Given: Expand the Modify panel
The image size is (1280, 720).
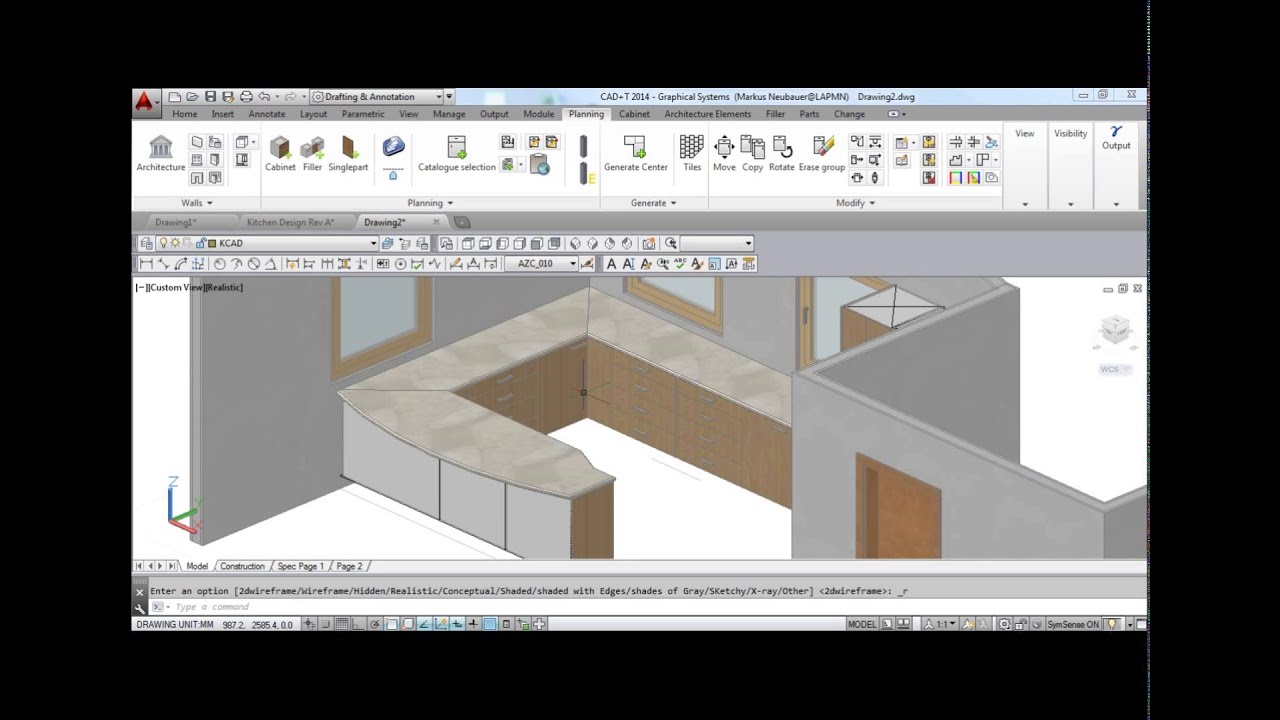Looking at the screenshot, I should click(856, 203).
